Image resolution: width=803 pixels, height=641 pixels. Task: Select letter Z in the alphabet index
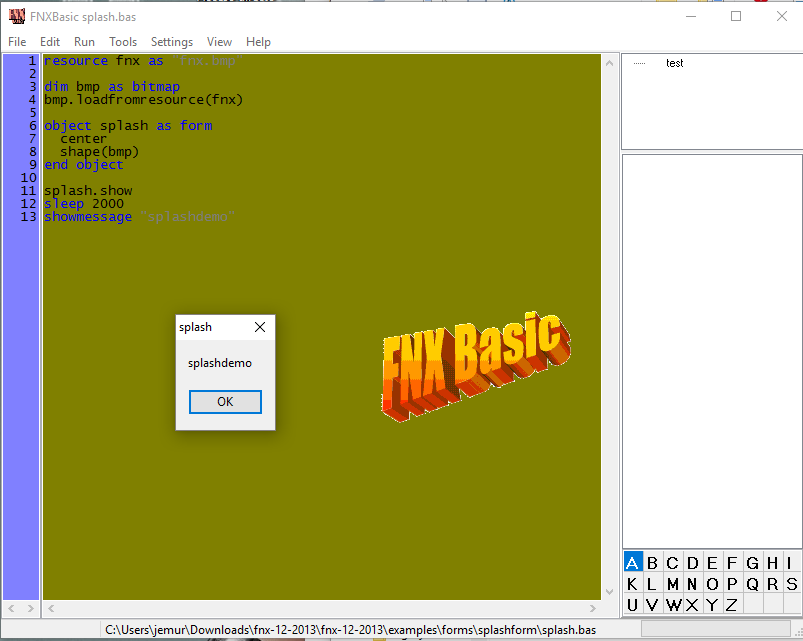(x=732, y=605)
